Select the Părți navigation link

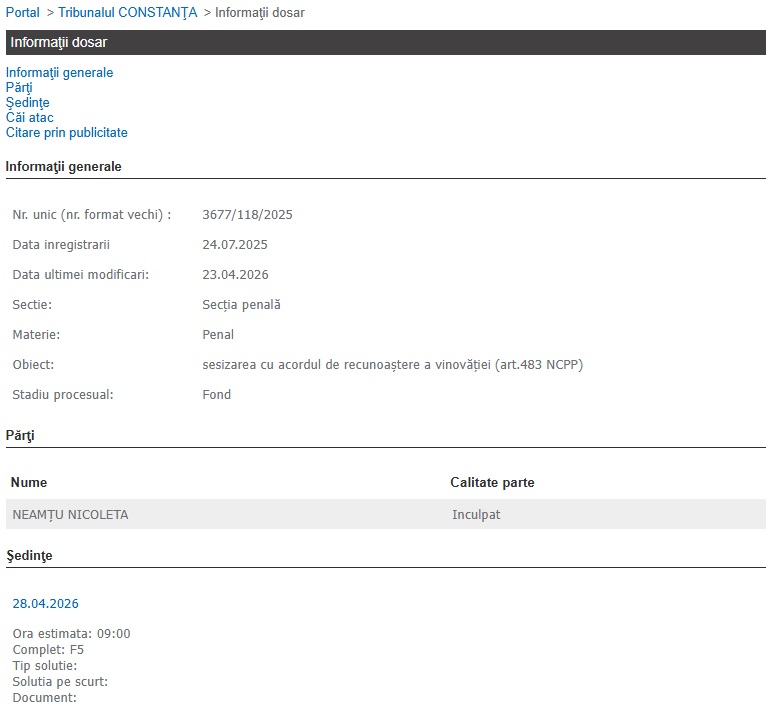click(x=19, y=88)
